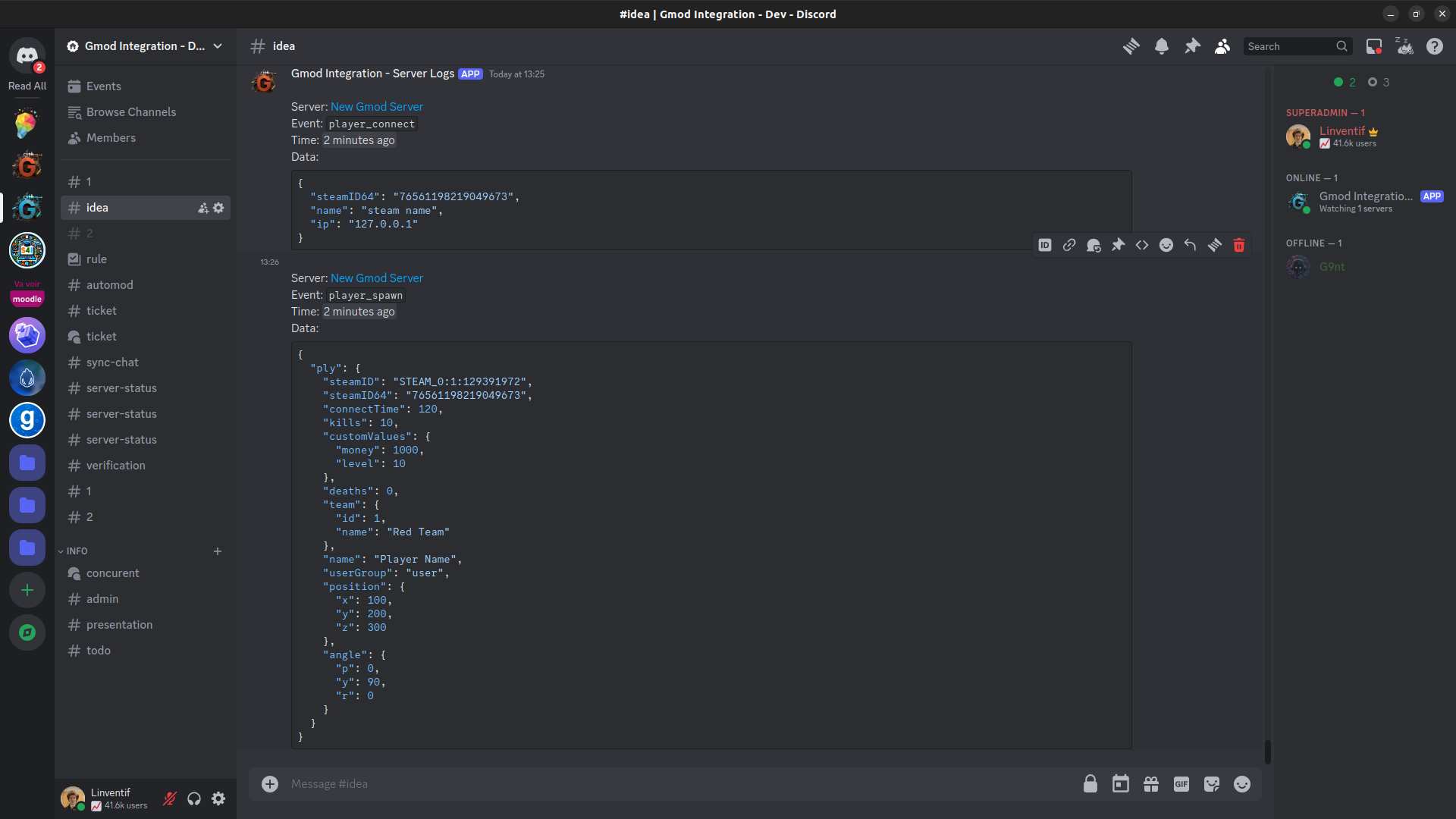This screenshot has width=1456, height=819.
Task: Delete message red trash icon
Action: pos(1239,245)
